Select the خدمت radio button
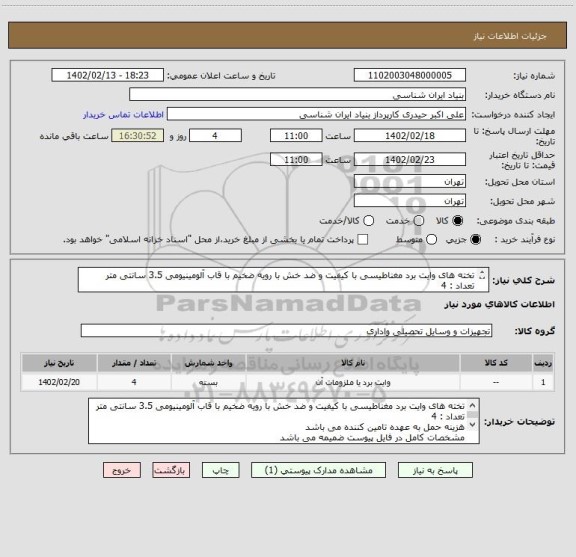Image resolution: width=576 pixels, height=557 pixels. point(419,221)
